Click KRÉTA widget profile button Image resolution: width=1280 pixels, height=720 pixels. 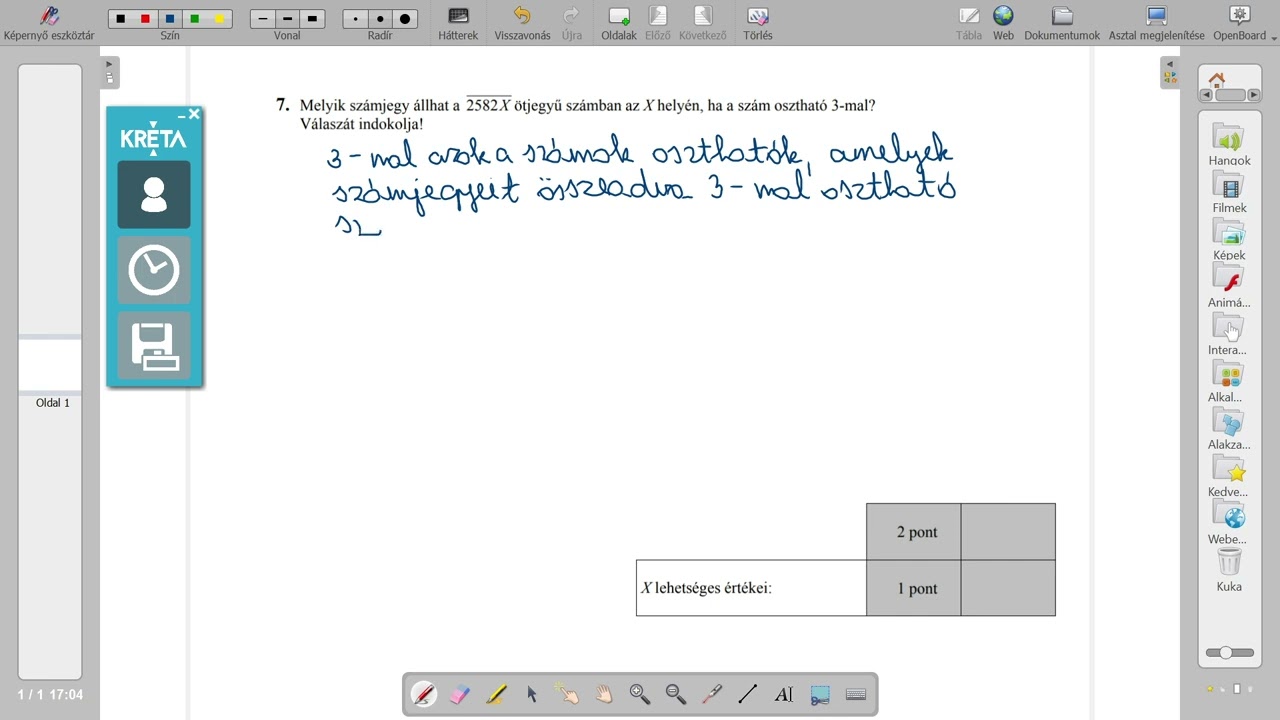pos(154,194)
